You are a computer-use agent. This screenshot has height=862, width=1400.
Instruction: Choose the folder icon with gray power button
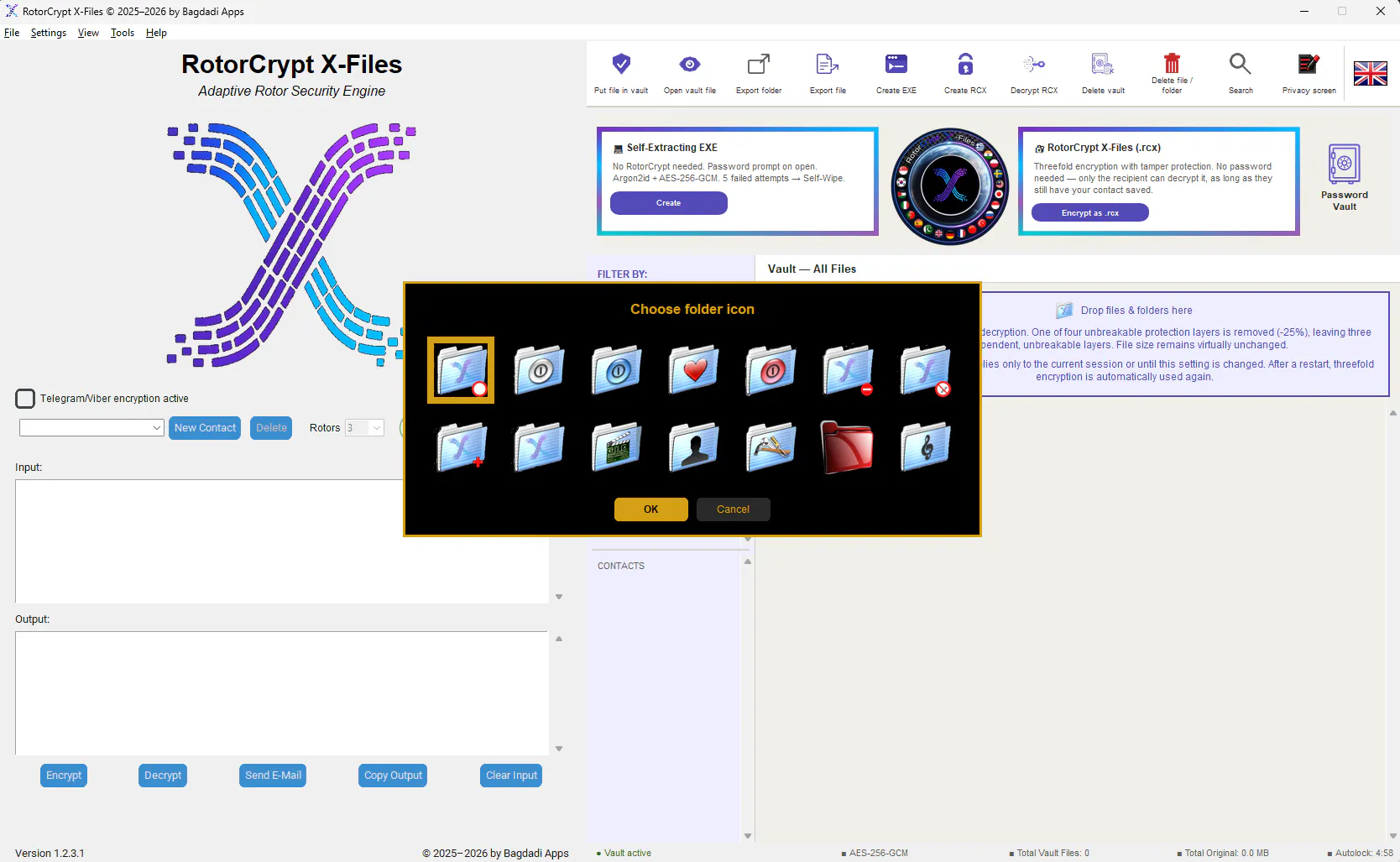(x=539, y=369)
